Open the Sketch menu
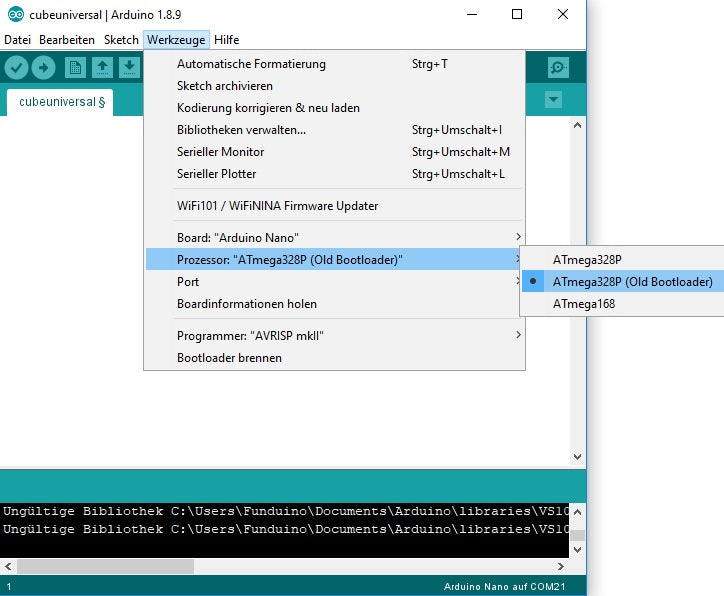This screenshot has width=724, height=596. [x=121, y=40]
